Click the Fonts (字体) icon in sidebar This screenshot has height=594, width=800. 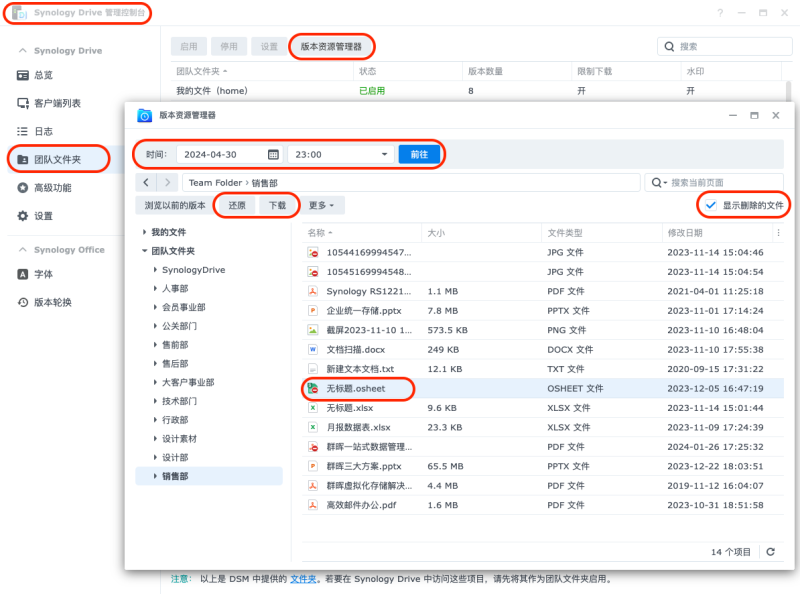pyautogui.click(x=22, y=274)
